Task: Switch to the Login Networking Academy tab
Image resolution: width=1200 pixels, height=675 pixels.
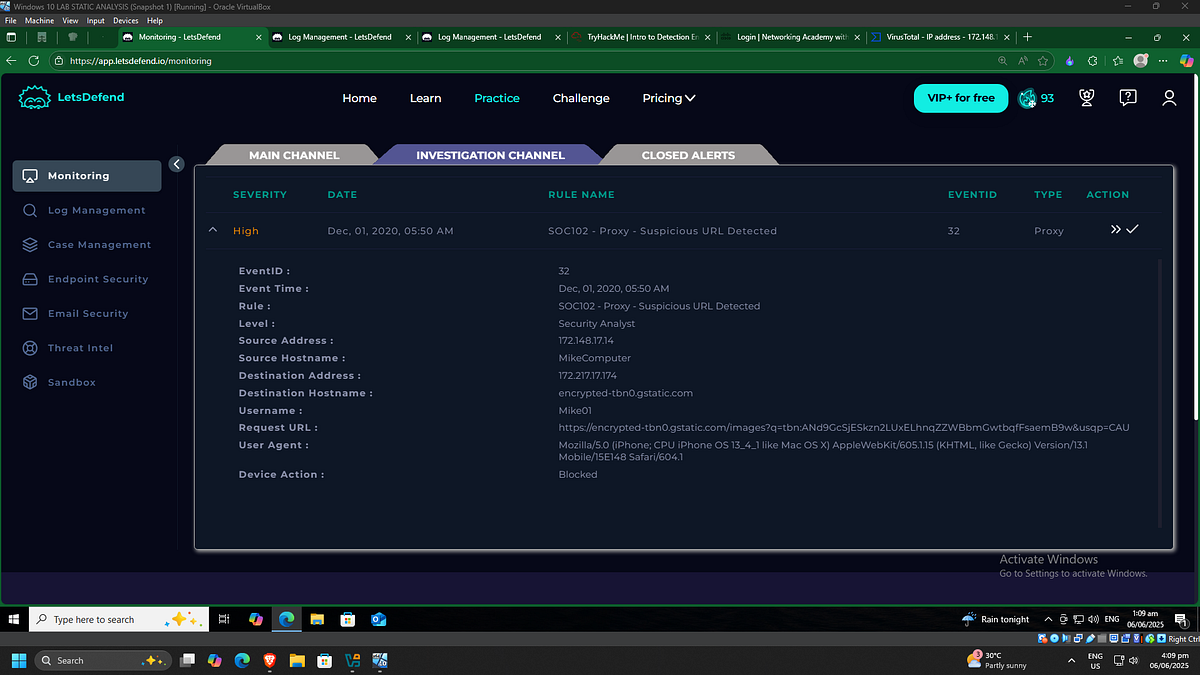Action: [x=791, y=37]
